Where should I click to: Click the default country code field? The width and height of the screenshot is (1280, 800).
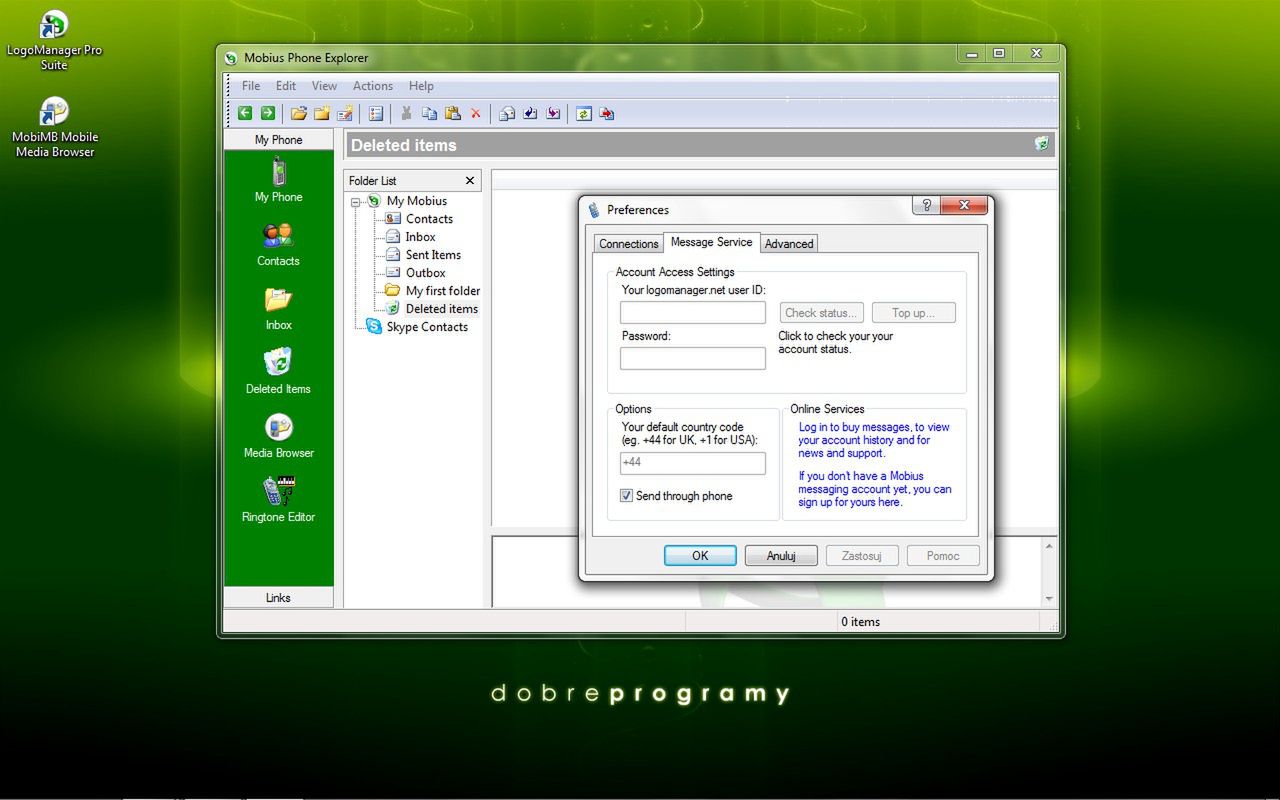coord(693,463)
